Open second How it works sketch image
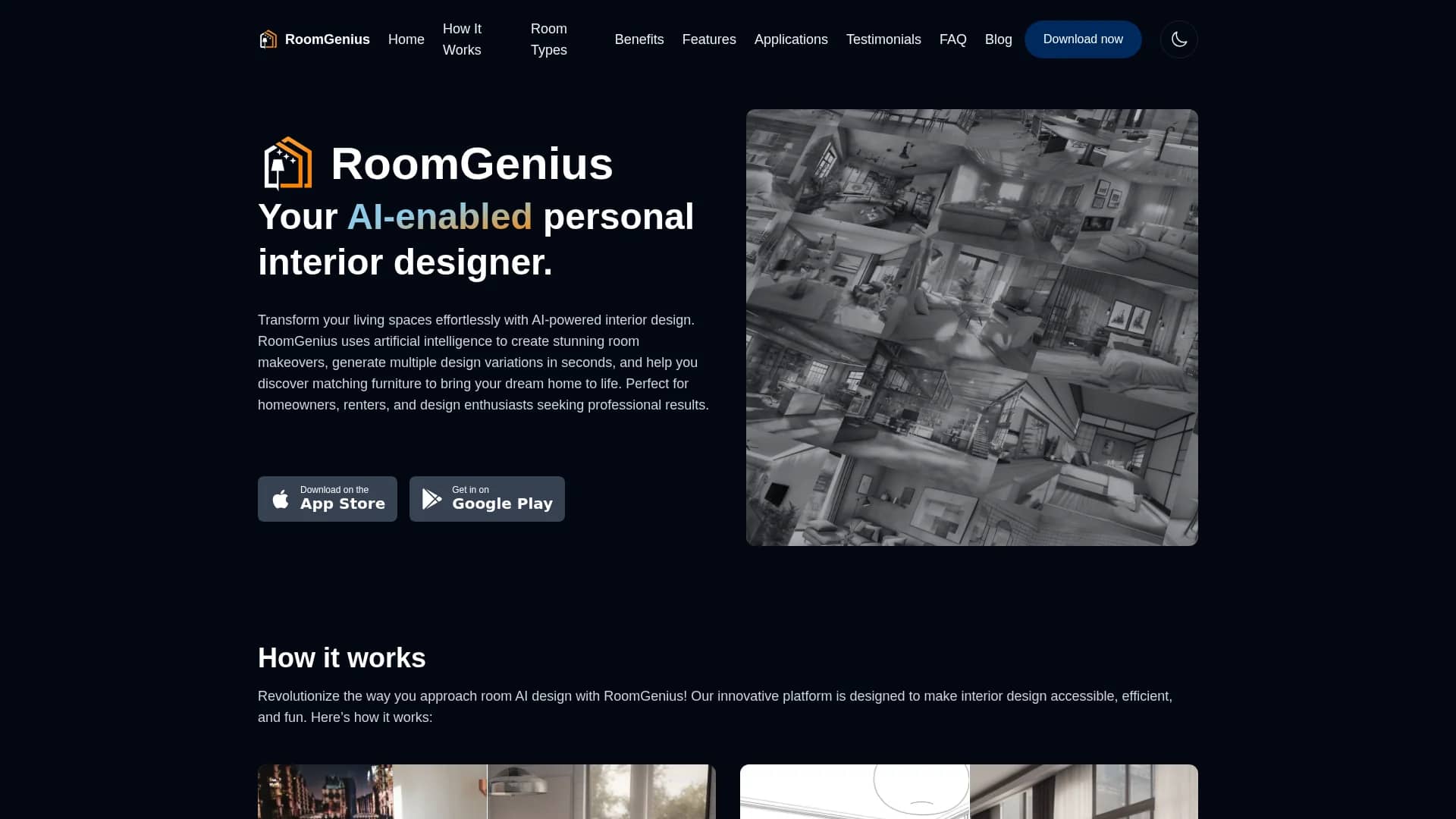Image resolution: width=1456 pixels, height=819 pixels. [x=969, y=792]
